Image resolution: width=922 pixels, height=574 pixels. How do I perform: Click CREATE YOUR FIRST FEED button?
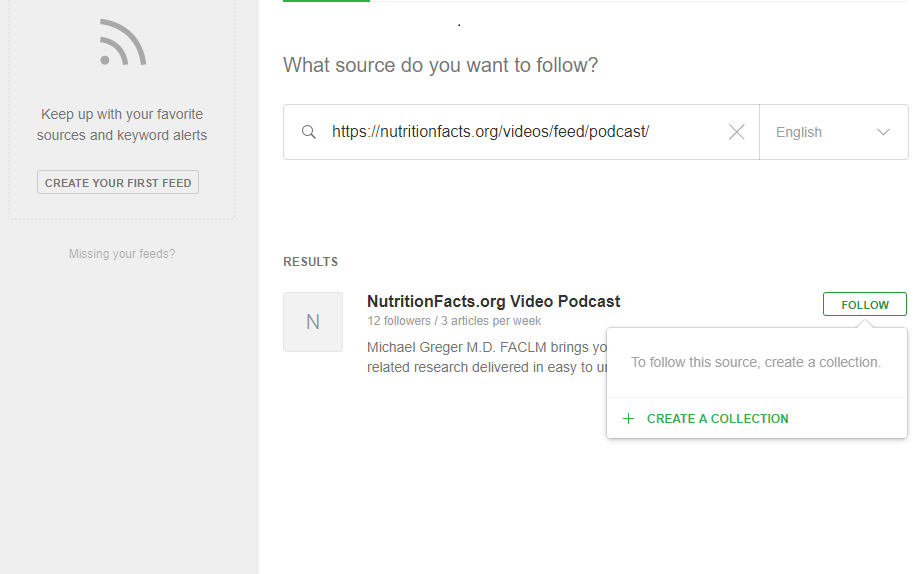[x=118, y=183]
